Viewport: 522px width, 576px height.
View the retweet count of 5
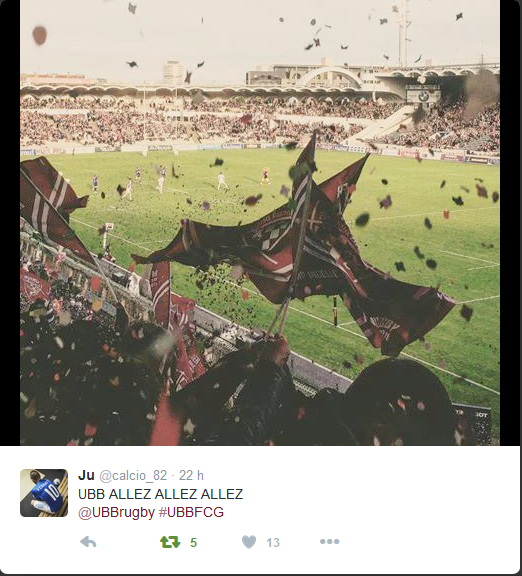[x=194, y=543]
